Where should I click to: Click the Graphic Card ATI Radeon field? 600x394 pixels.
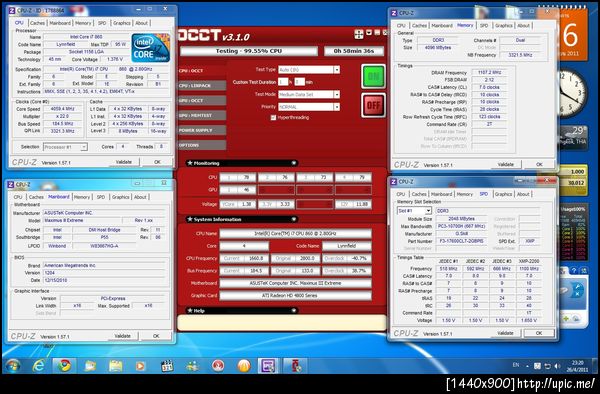click(295, 296)
